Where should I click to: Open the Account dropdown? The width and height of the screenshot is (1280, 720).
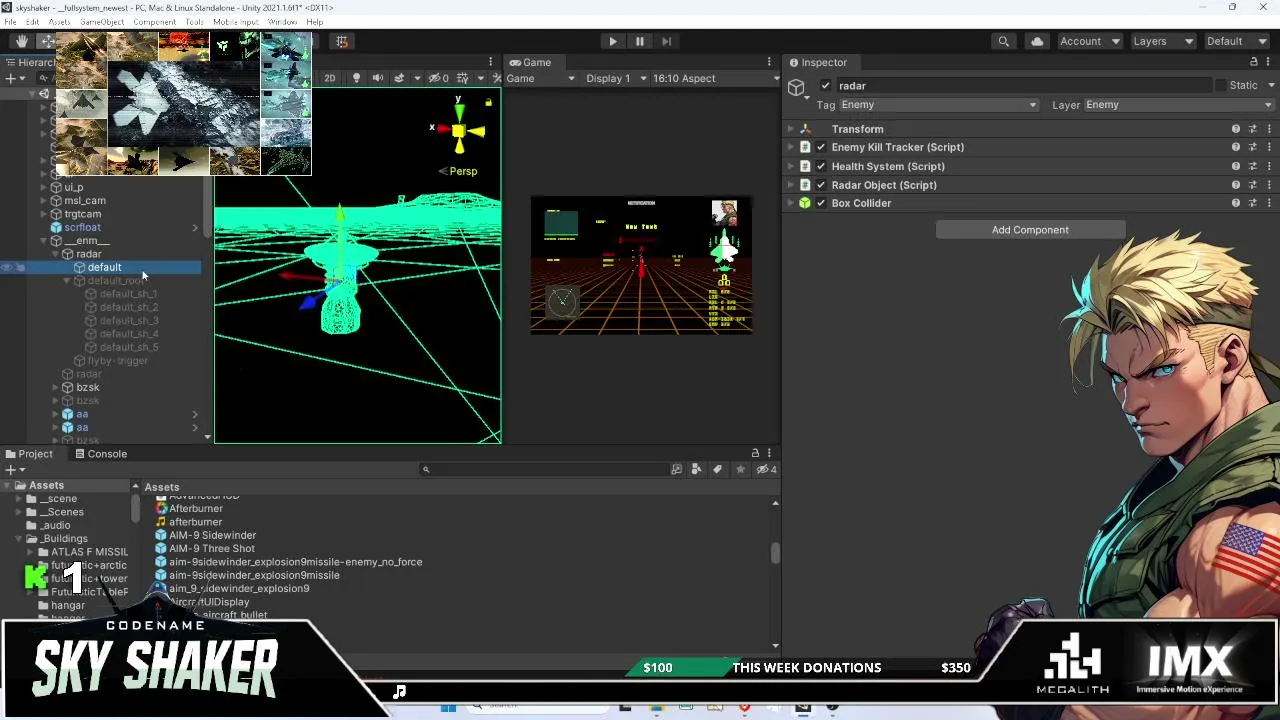(x=1090, y=41)
